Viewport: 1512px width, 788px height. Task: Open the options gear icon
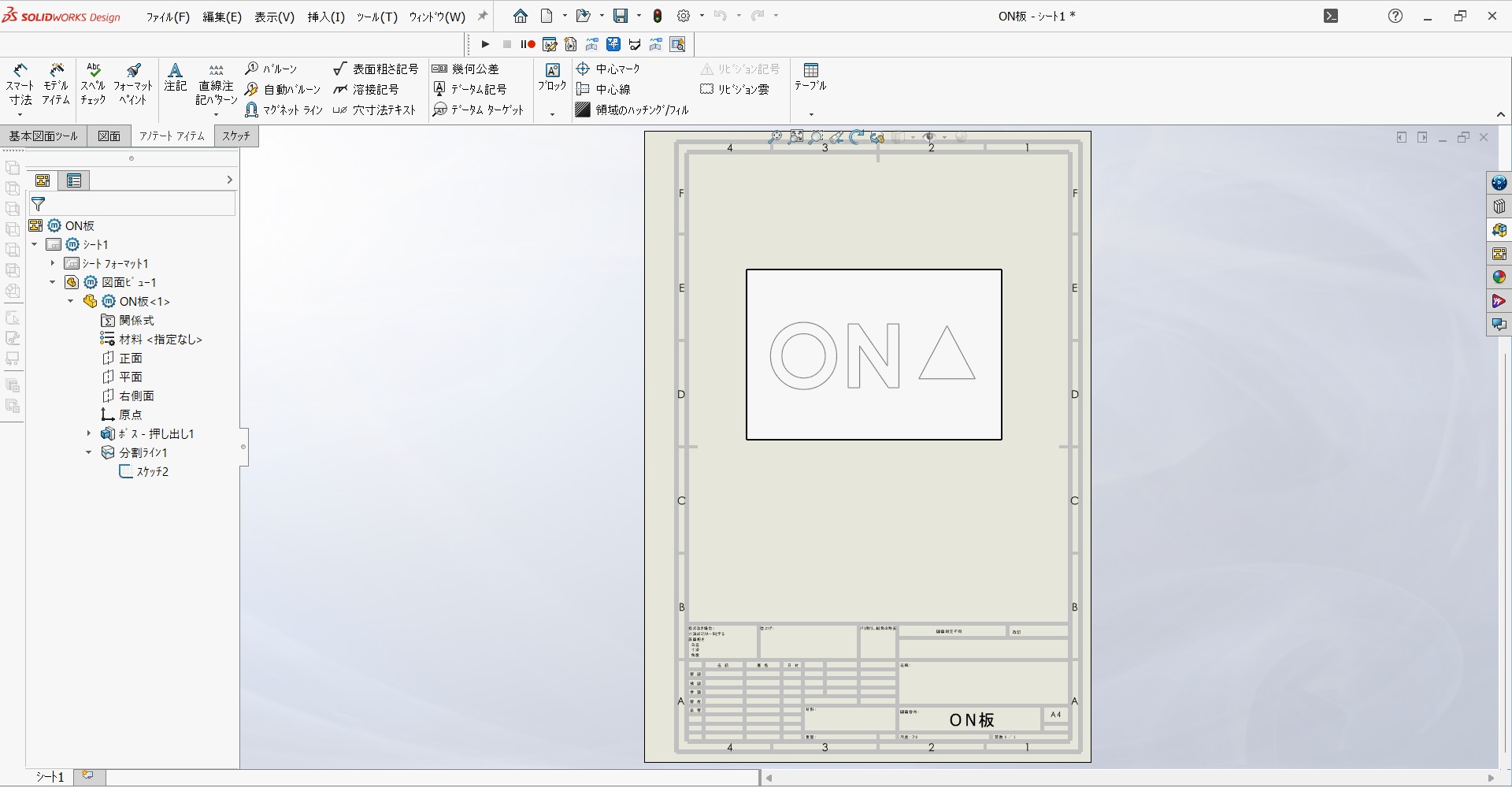tap(684, 16)
